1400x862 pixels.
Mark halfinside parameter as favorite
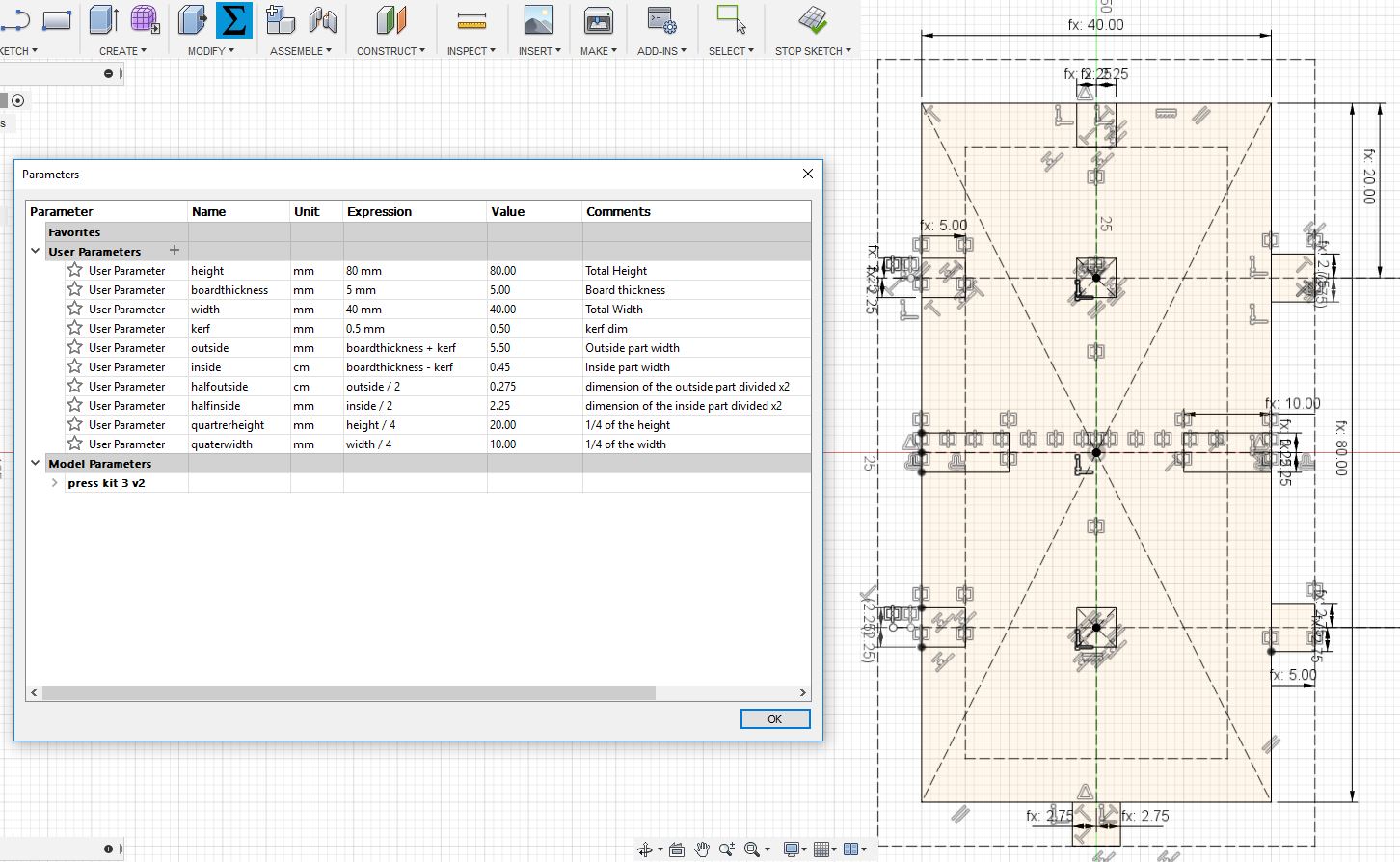point(74,405)
